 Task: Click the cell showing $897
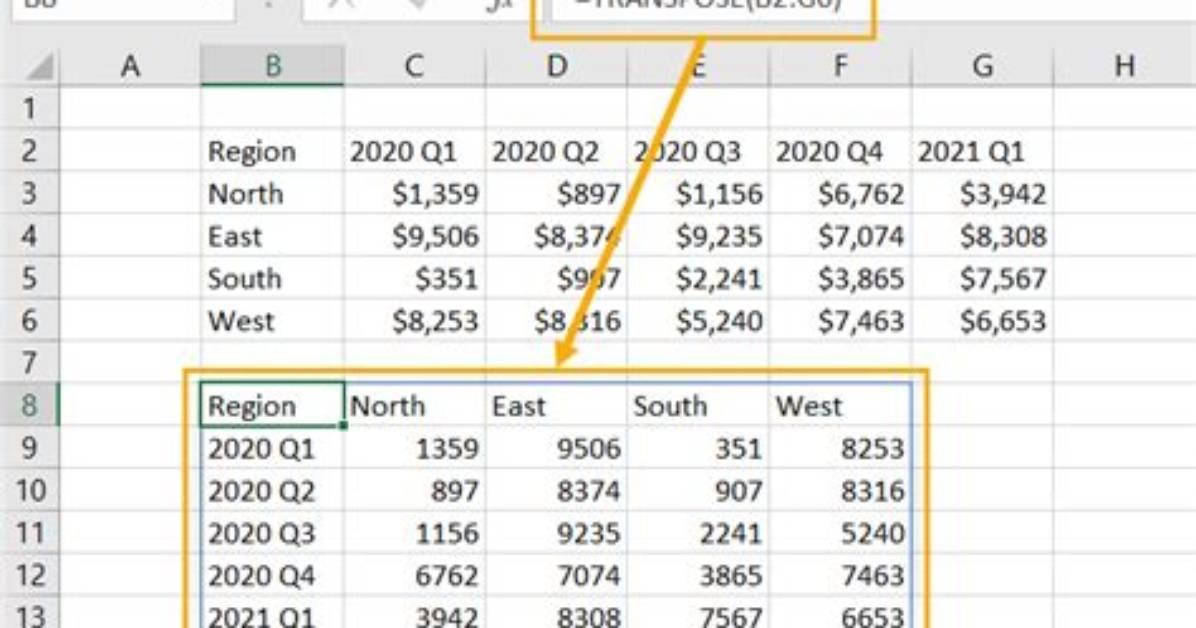point(556,194)
